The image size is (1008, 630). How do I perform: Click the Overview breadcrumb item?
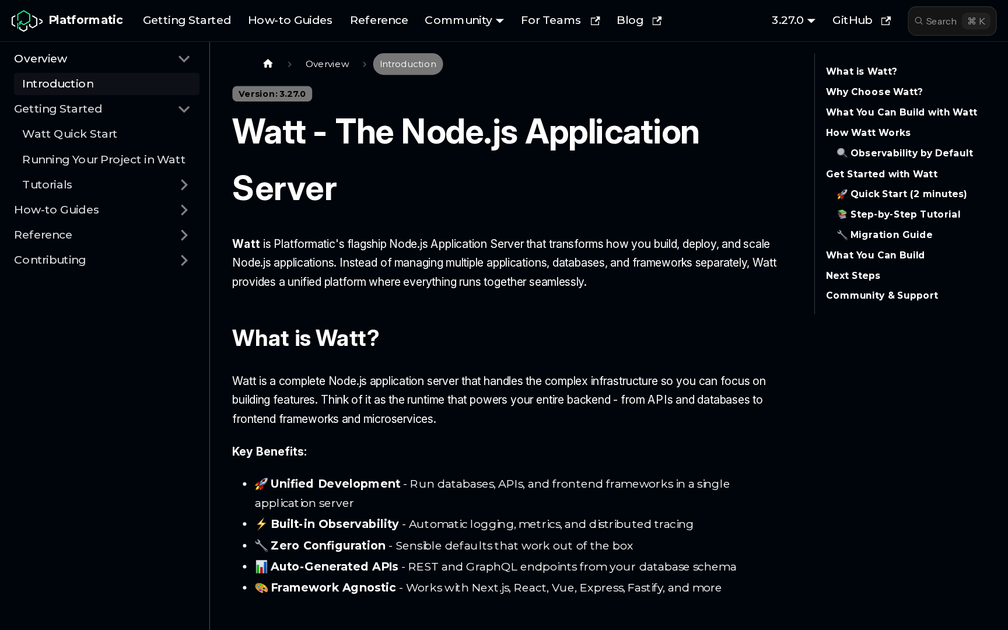[x=327, y=63]
